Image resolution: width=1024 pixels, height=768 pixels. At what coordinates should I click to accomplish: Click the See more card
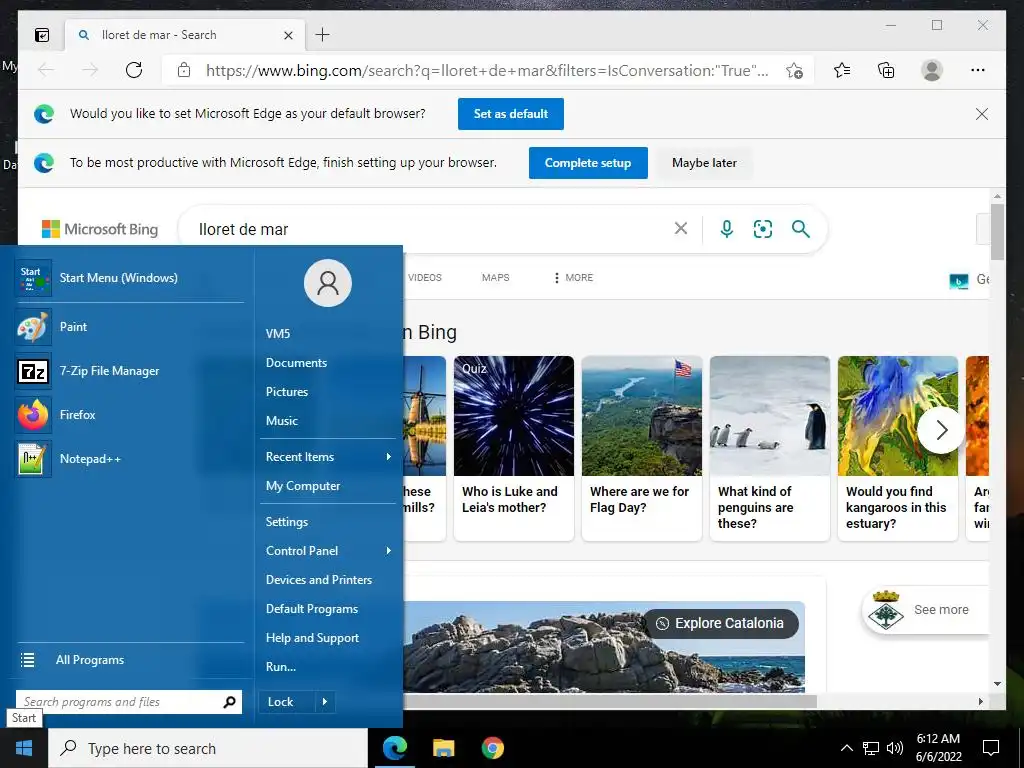tap(925, 610)
